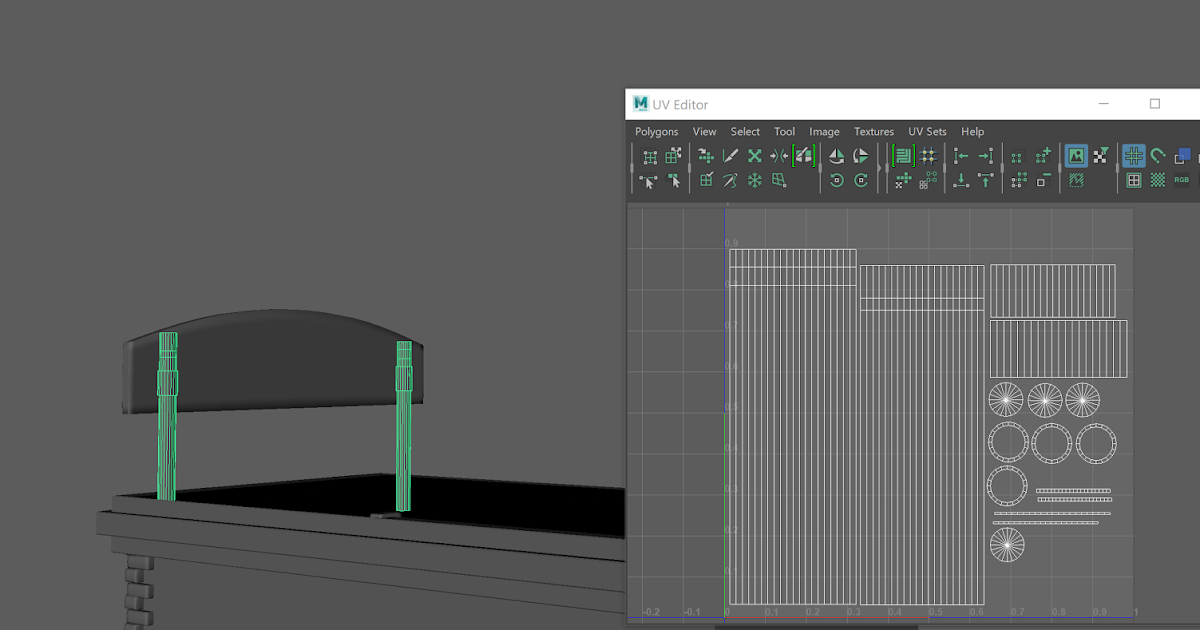Toggle the grid display
Image resolution: width=1200 pixels, height=630 pixels.
tap(1134, 155)
